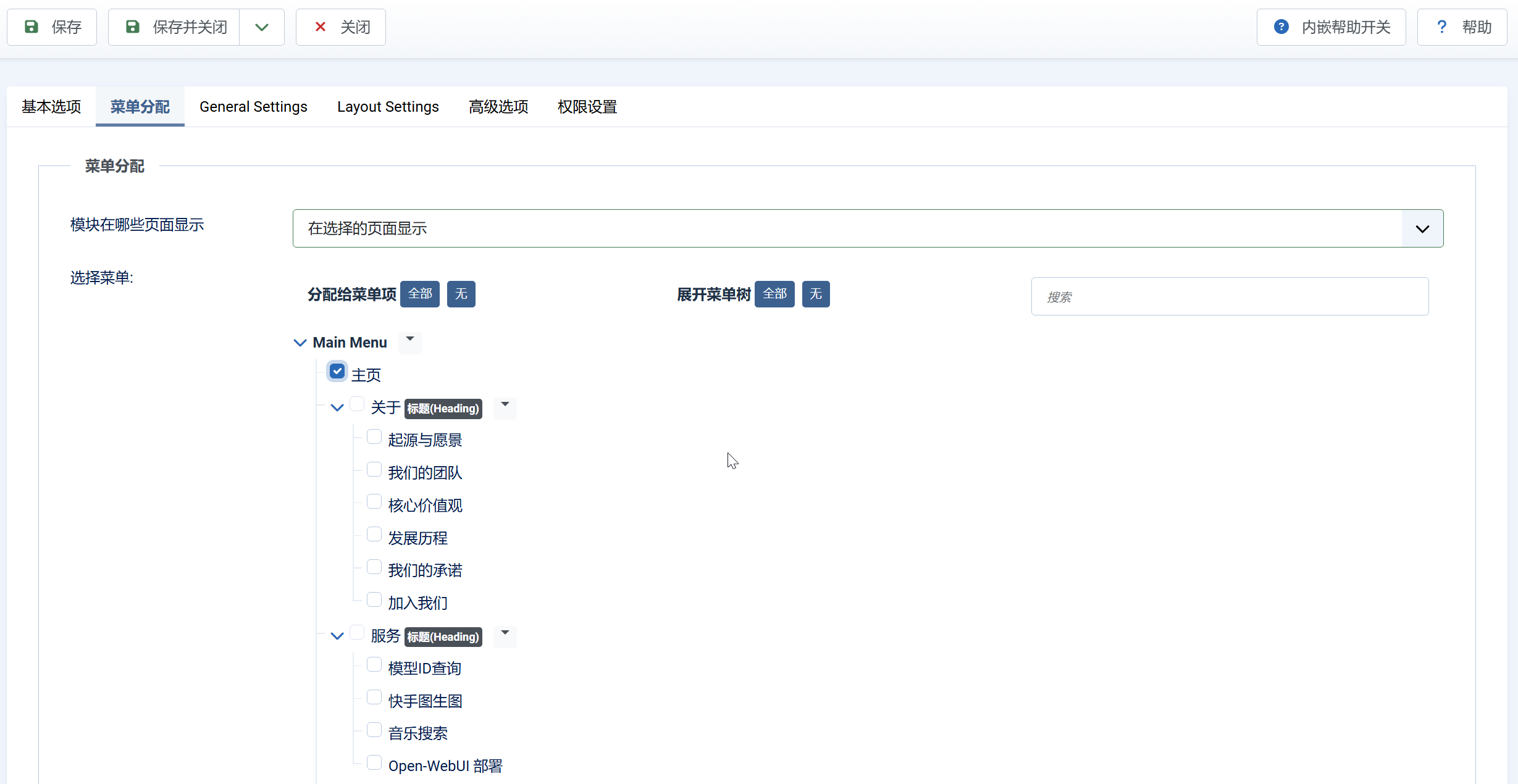Screen dimensions: 1518x784
Task: Click 全部 button next to 分配给菜单项
Action: (420, 294)
